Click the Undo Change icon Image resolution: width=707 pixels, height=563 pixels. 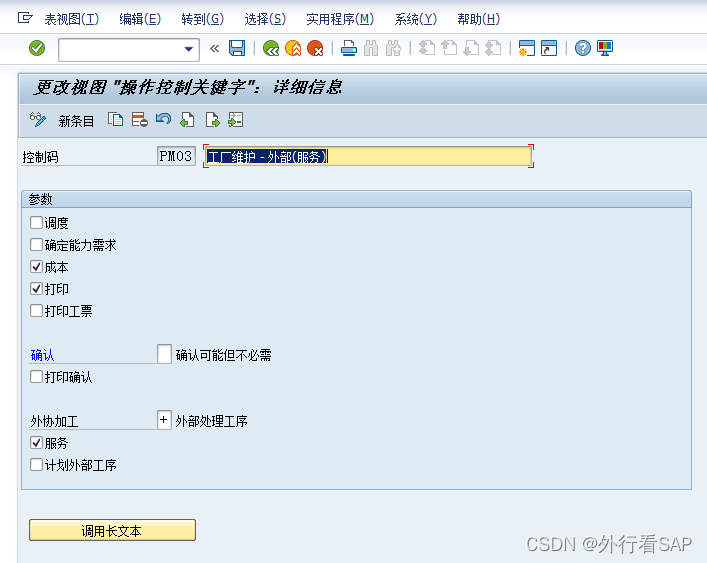[x=163, y=119]
